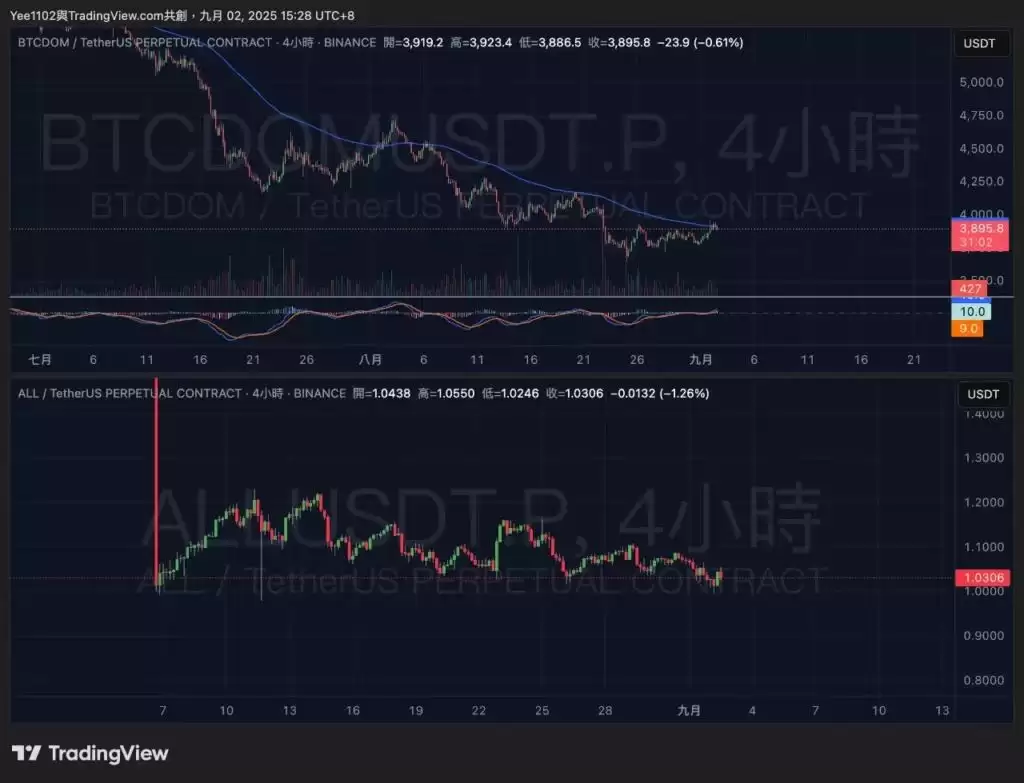
Task: Click the red 3,895.8 price tag
Action: [977, 228]
